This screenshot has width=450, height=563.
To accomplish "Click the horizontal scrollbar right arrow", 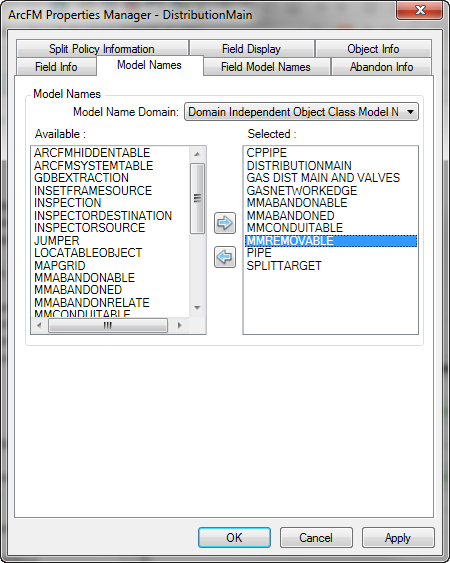I will pos(180,325).
